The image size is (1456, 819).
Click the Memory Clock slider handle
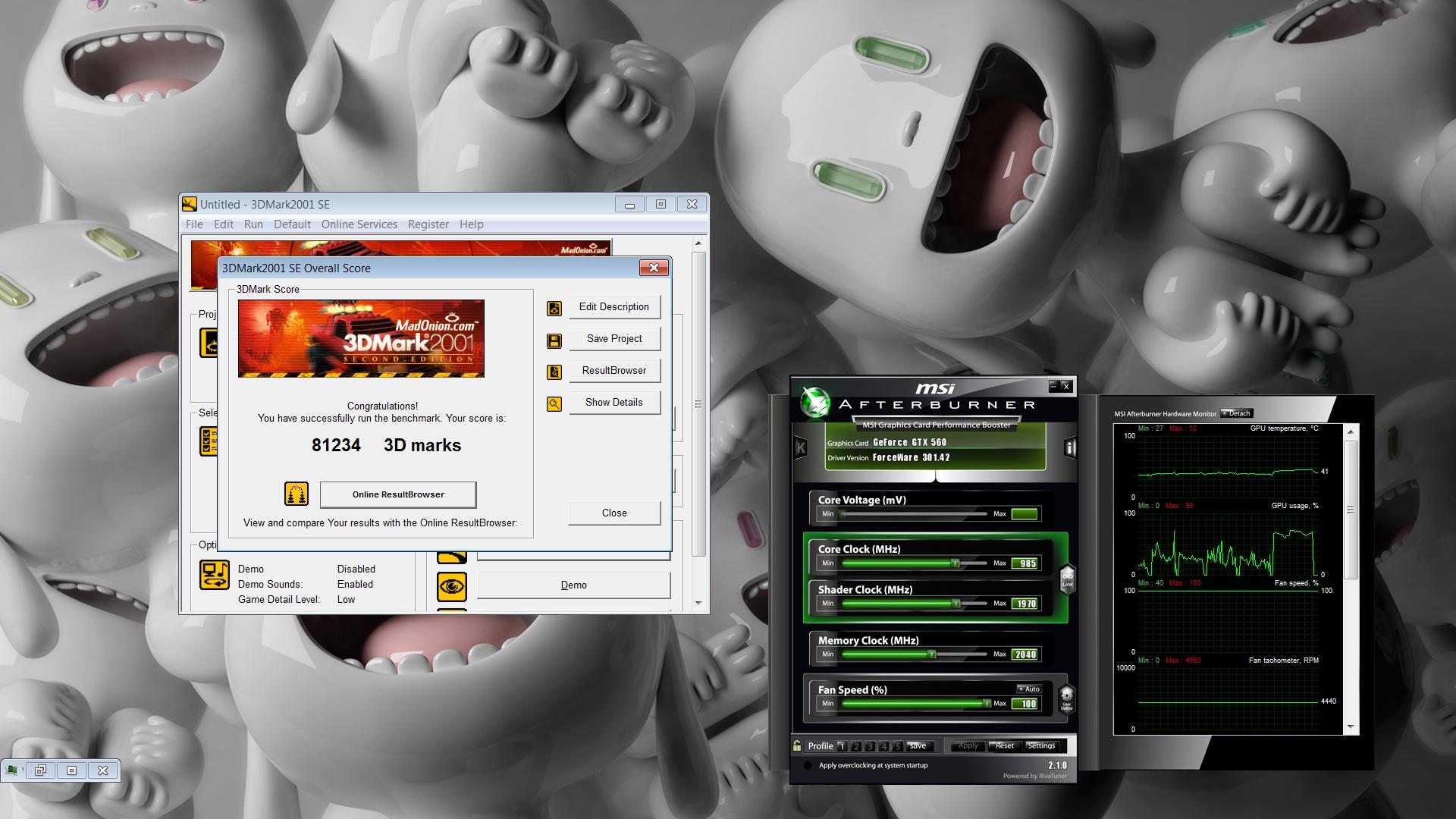coord(932,654)
